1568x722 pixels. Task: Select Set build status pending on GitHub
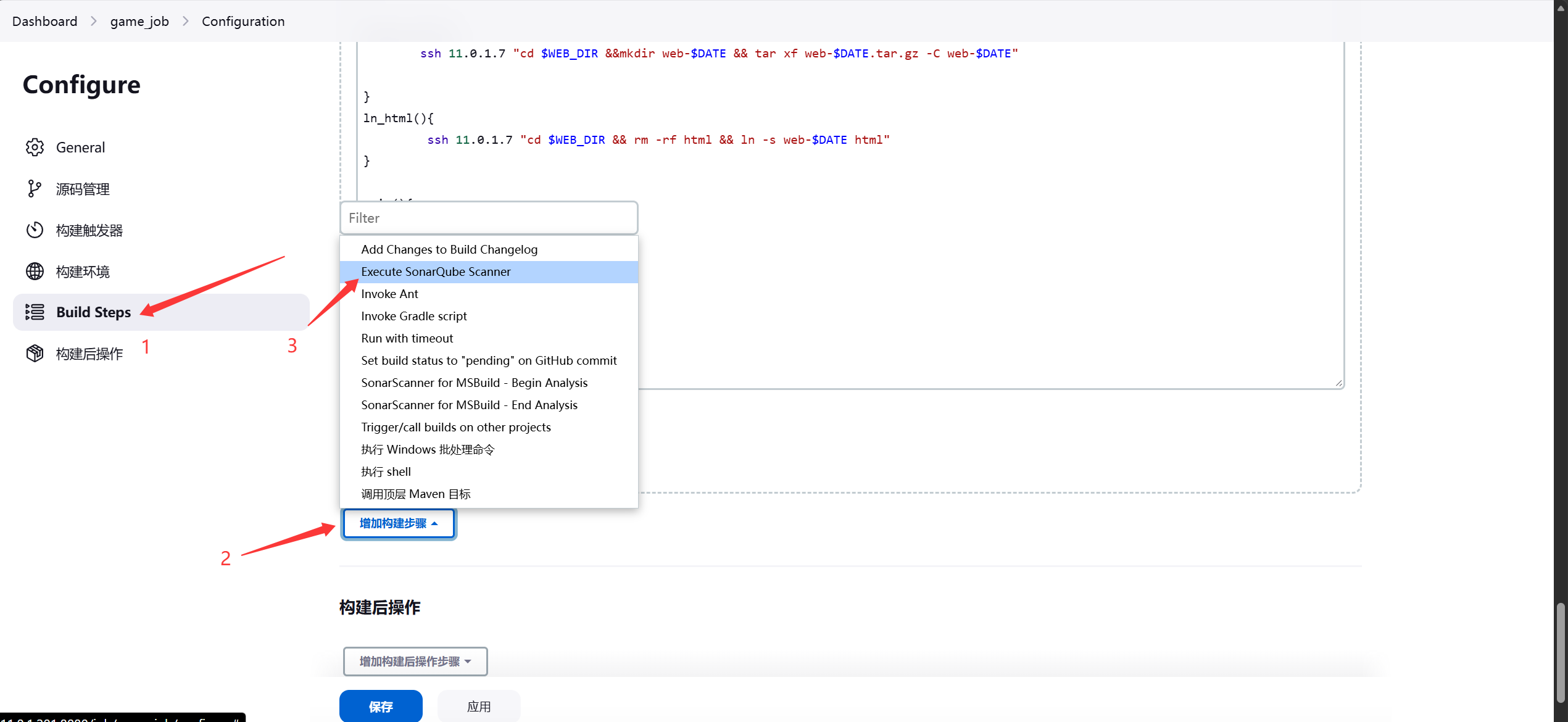[489, 360]
